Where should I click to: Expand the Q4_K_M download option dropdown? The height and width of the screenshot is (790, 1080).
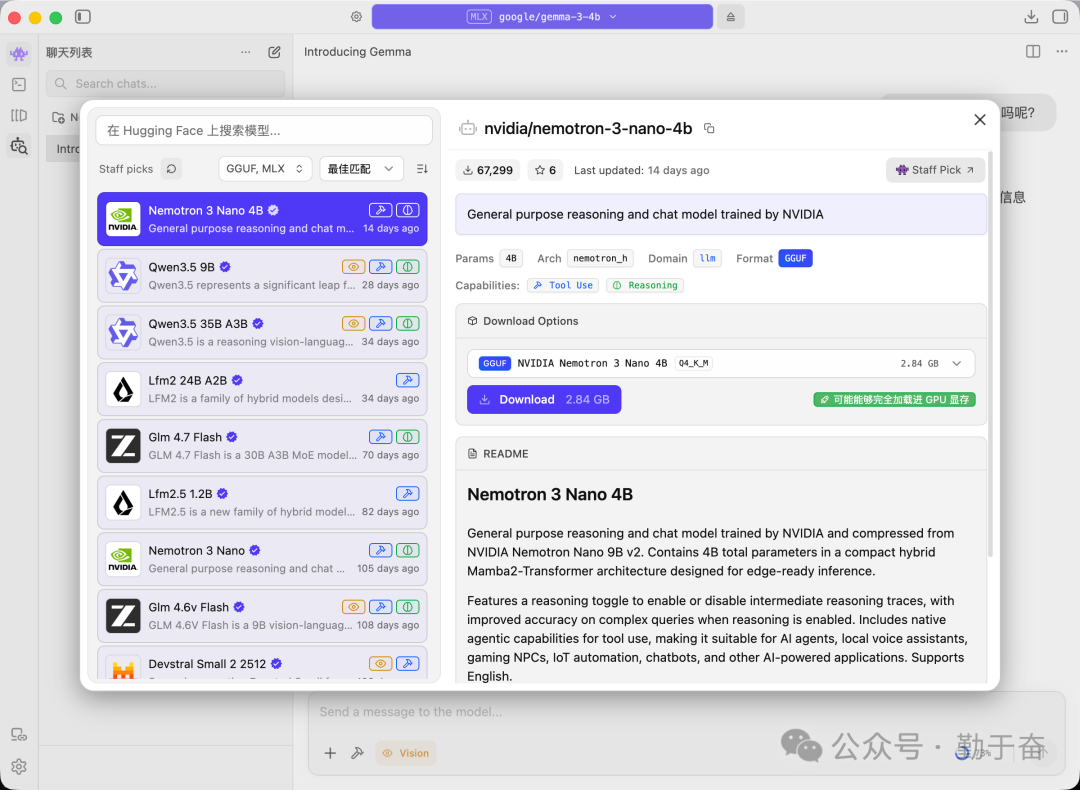pyautogui.click(x=720, y=364)
